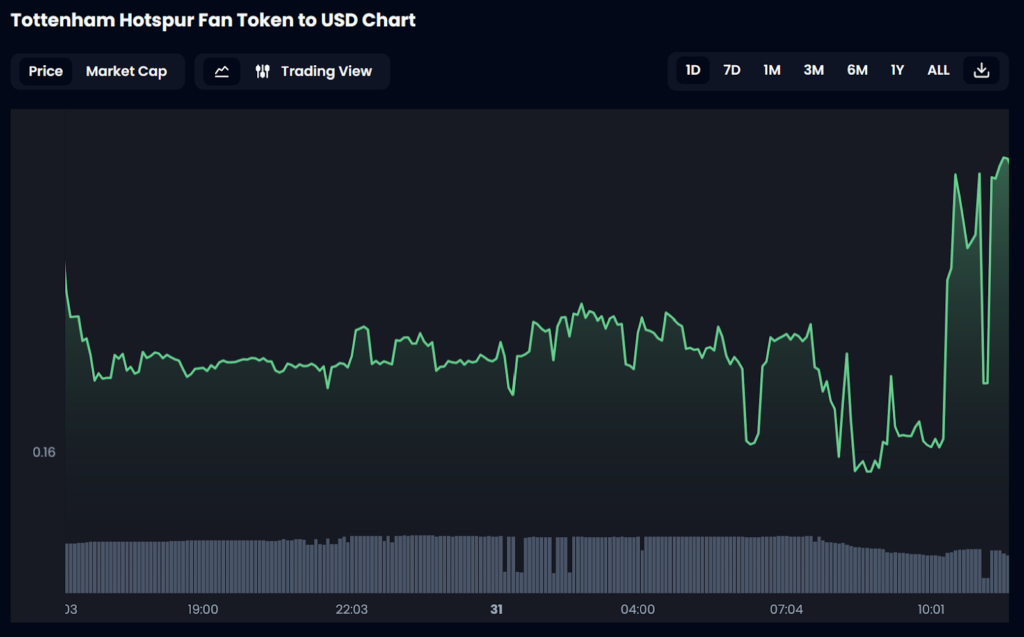Click the 04:00 time axis label
Screen dimensions: 1024x637
[638, 609]
